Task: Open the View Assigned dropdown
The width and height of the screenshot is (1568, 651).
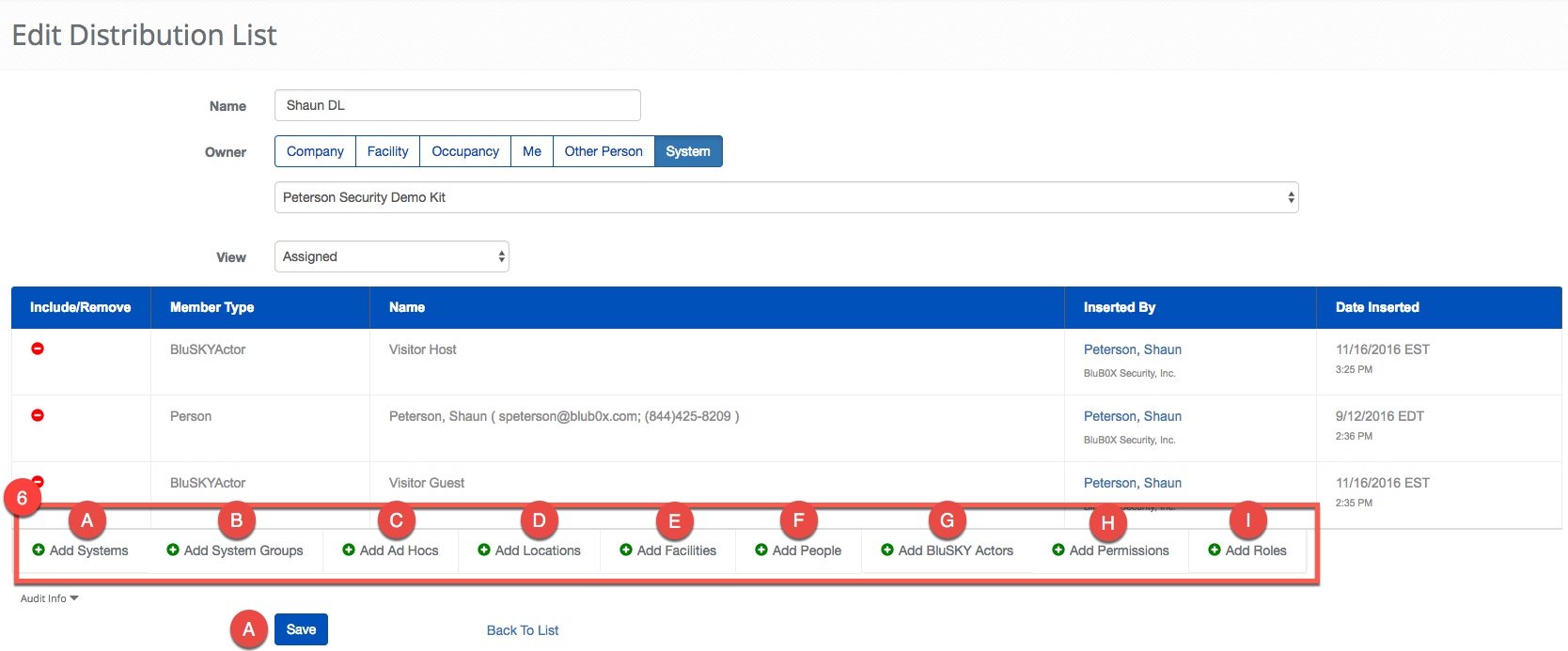Action: pos(391,256)
